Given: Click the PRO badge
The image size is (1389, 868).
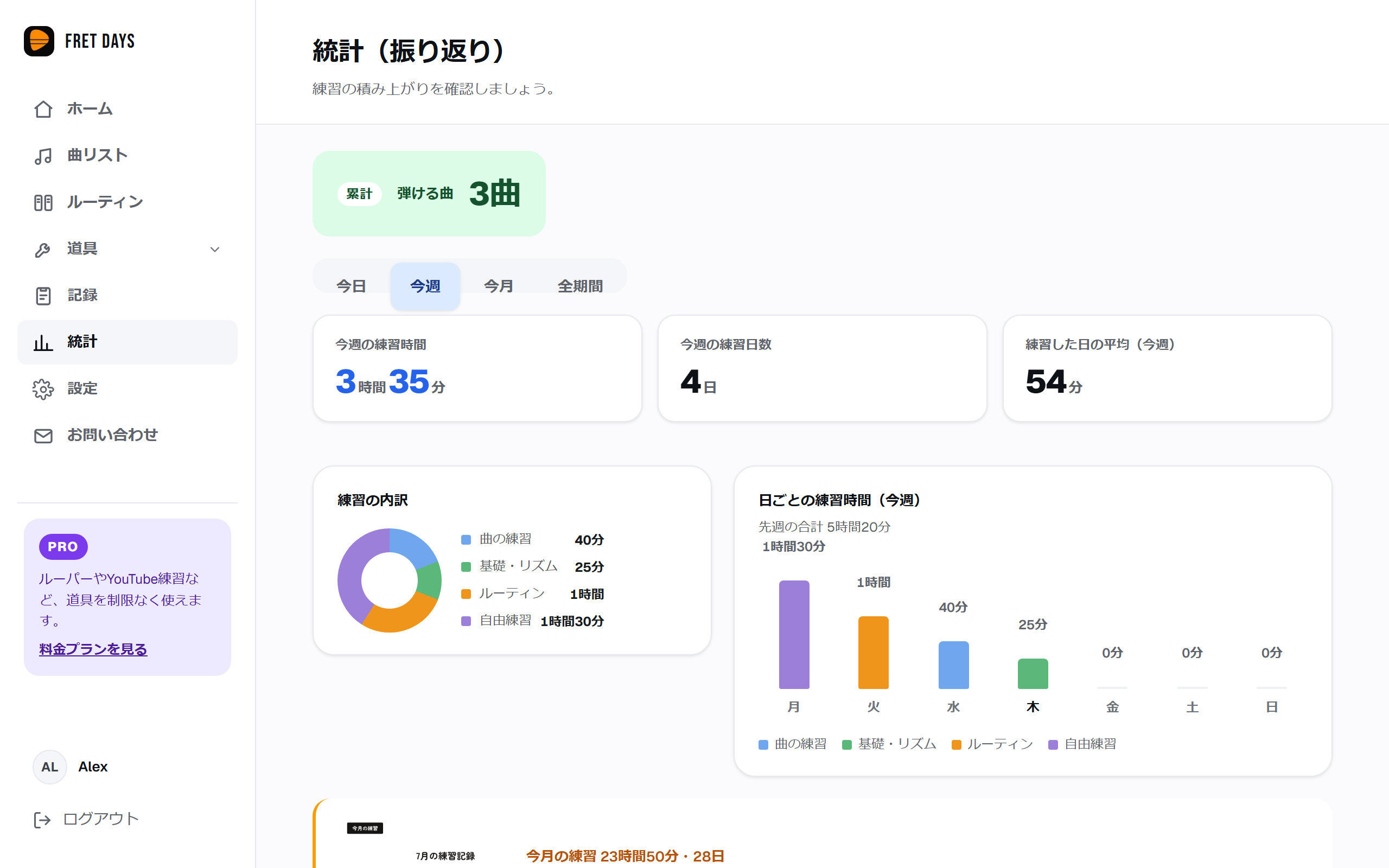Looking at the screenshot, I should (x=63, y=546).
